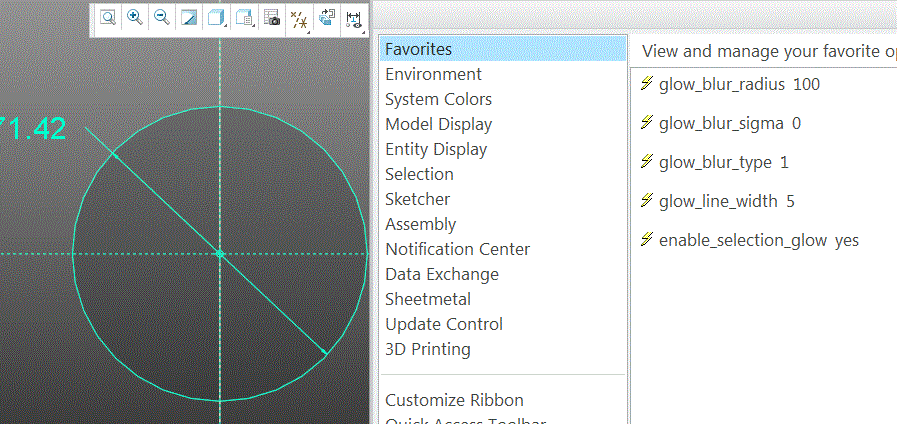
Task: Open the System Colors category
Action: point(438,100)
